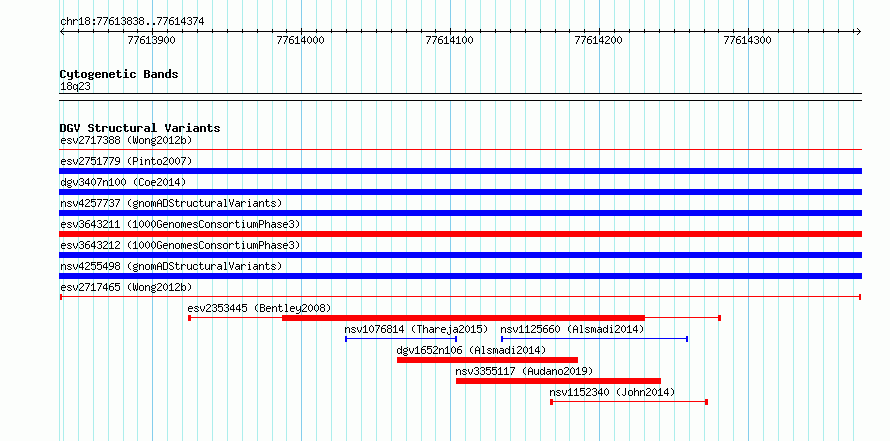The image size is (890, 441).
Task: Open variant nsv1125660 (Alsmadi2014) label
Action: [x=572, y=330]
